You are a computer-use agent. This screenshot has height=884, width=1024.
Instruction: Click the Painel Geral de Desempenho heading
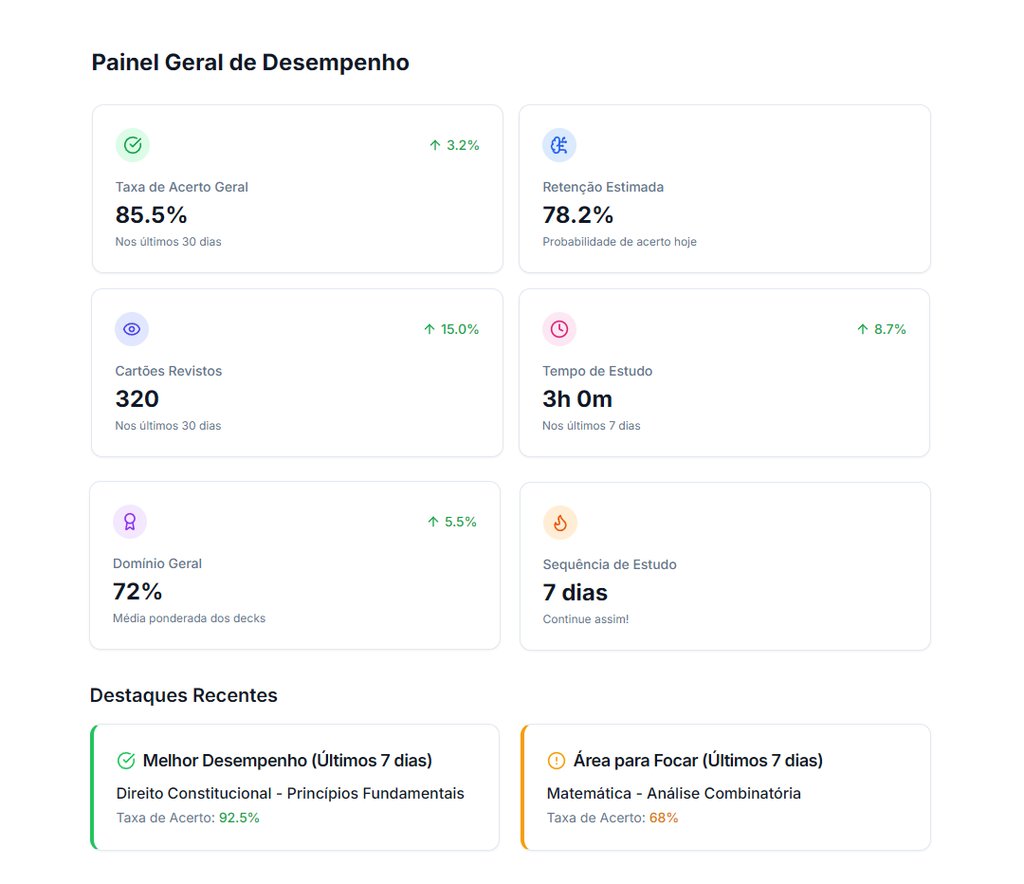click(250, 62)
